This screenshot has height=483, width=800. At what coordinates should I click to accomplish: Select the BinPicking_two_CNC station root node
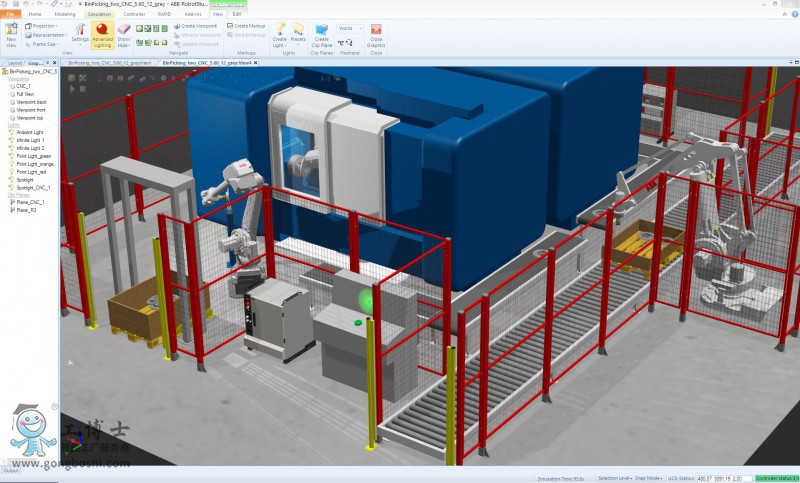pyautogui.click(x=32, y=72)
